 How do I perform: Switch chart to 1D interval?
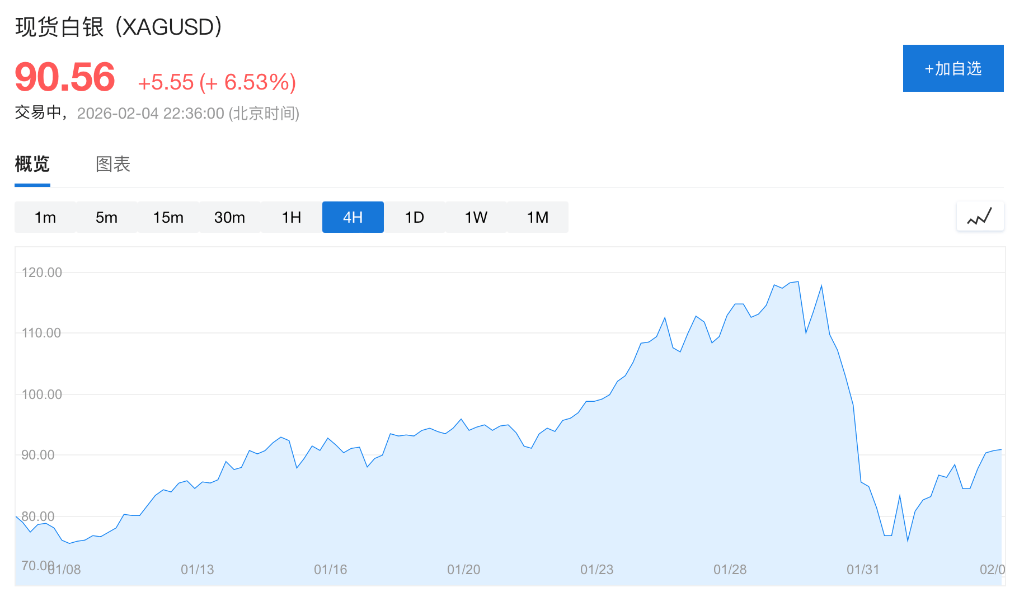pos(414,217)
